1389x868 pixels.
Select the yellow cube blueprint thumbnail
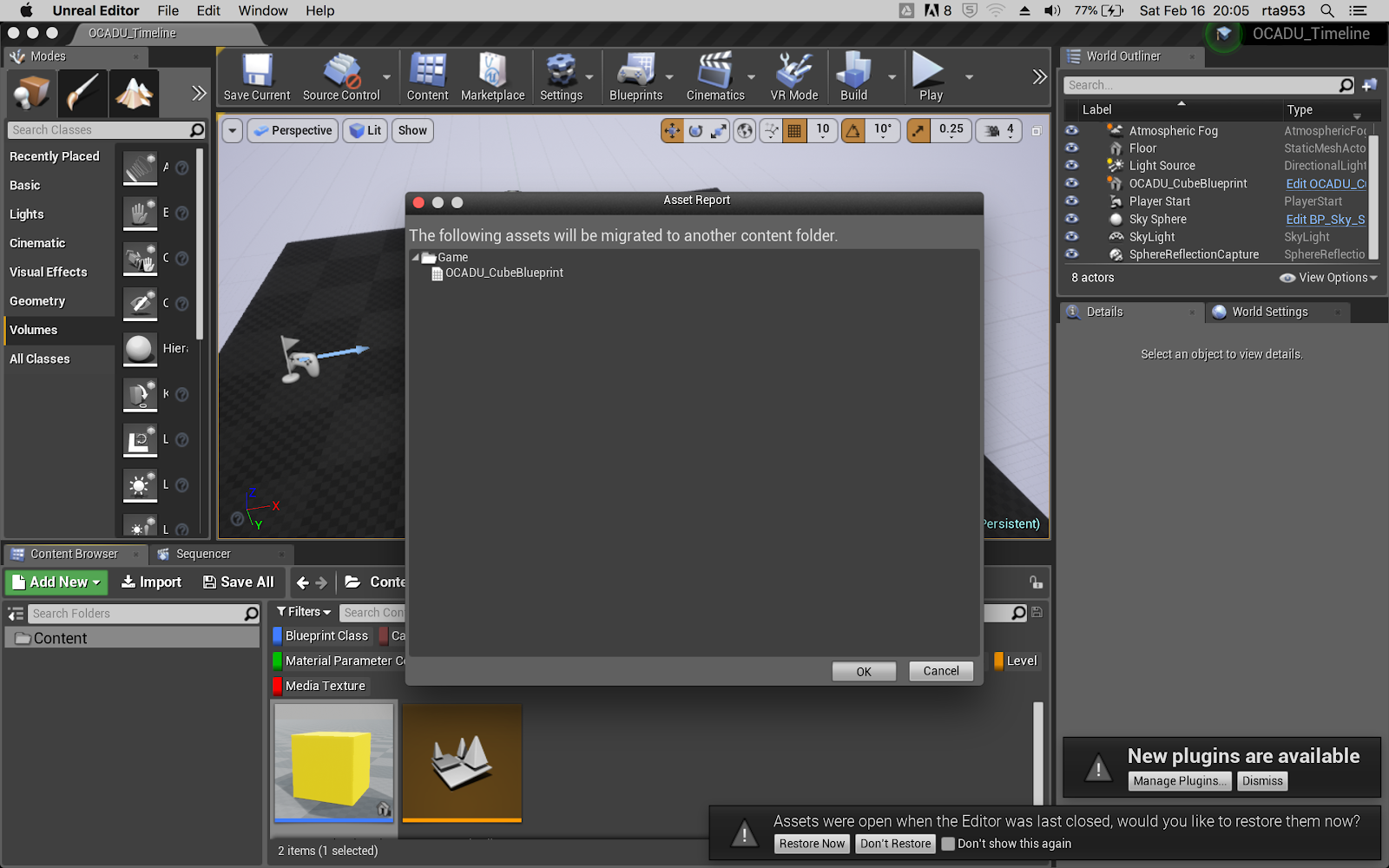tap(334, 762)
